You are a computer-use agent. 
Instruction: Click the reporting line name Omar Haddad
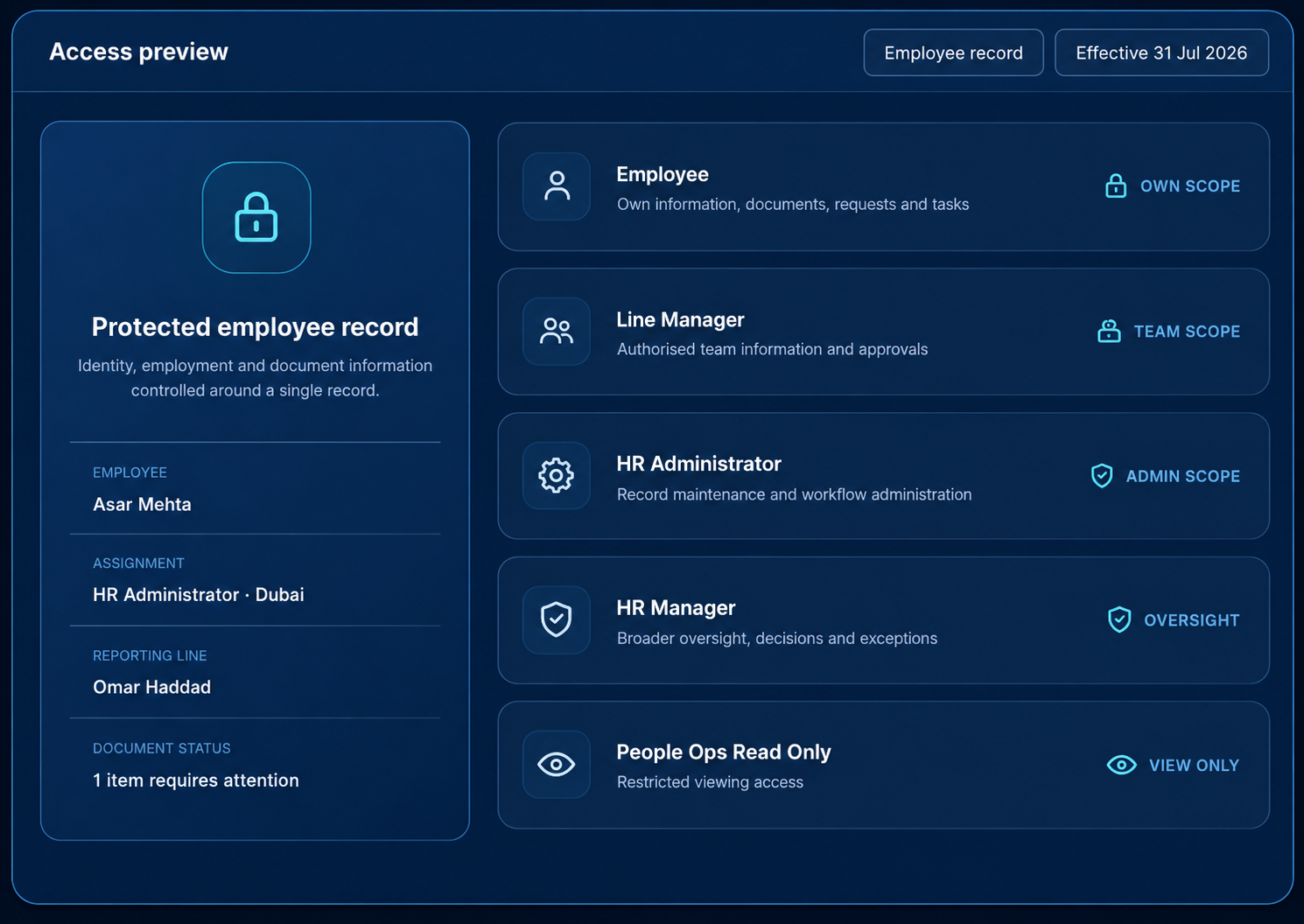151,687
